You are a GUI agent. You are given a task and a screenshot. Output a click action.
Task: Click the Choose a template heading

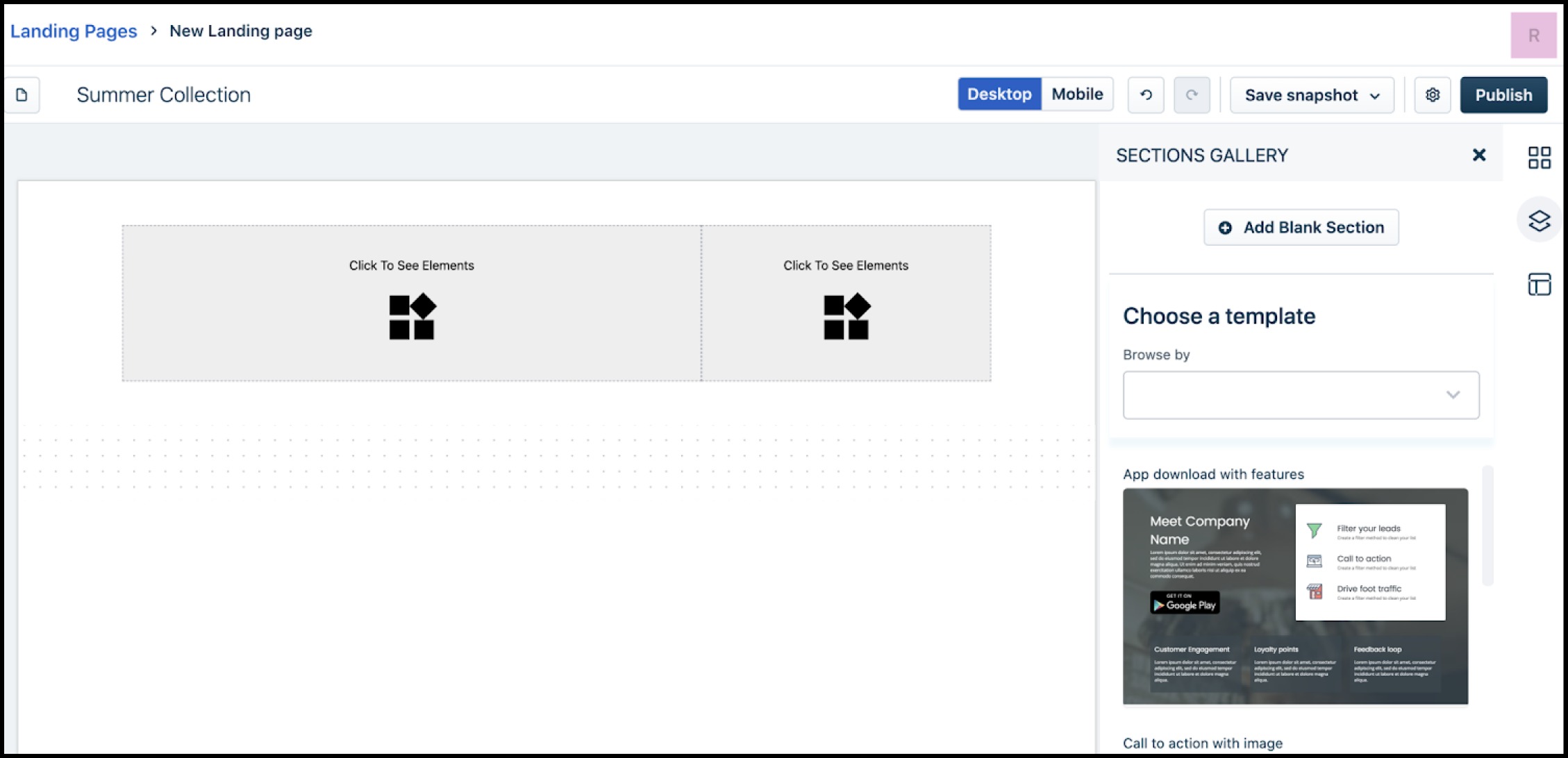1219,317
